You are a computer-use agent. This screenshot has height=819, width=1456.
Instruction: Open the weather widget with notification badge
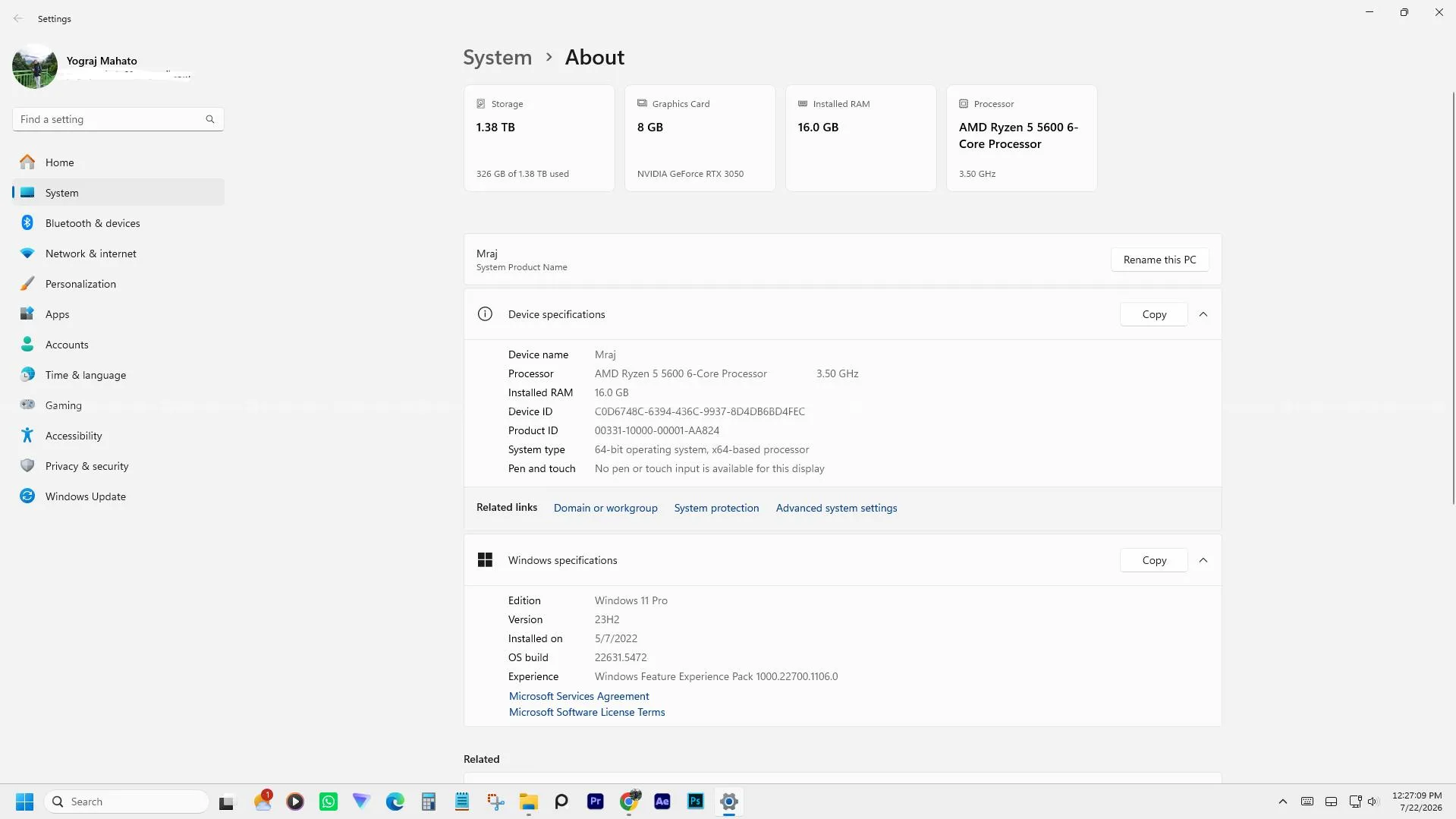[263, 802]
